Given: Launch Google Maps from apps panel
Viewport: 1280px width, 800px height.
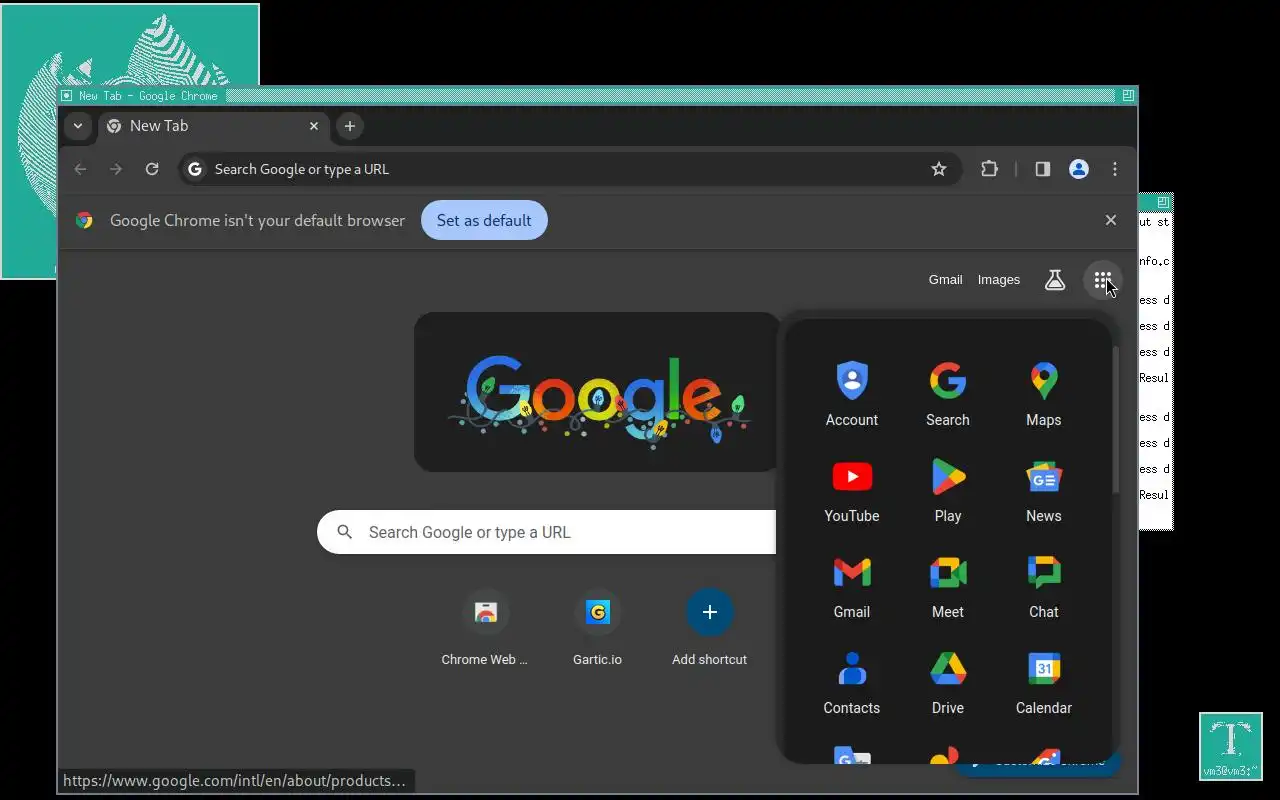Looking at the screenshot, I should tap(1043, 394).
